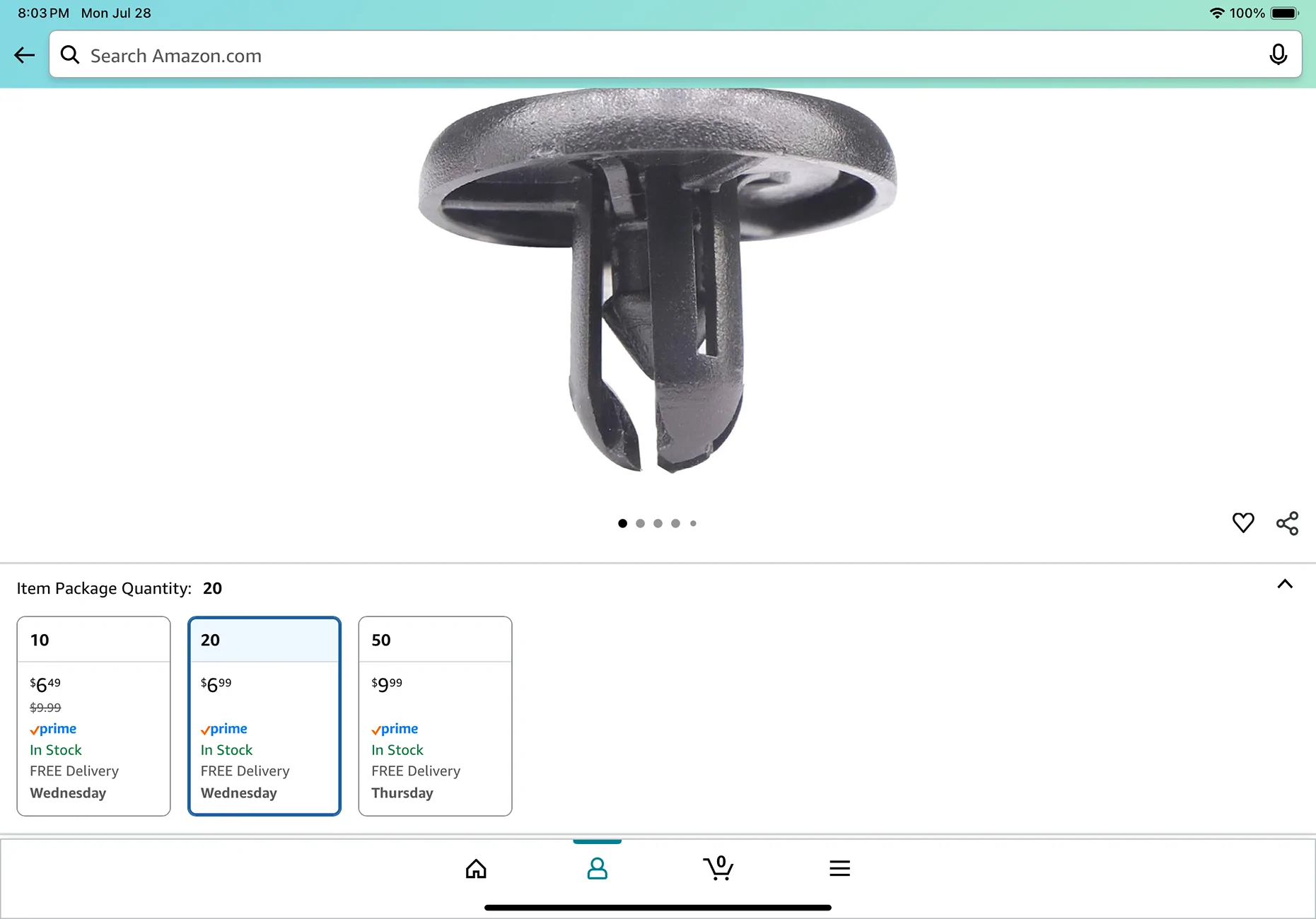
Task: Open the cart icon
Action: click(x=718, y=867)
